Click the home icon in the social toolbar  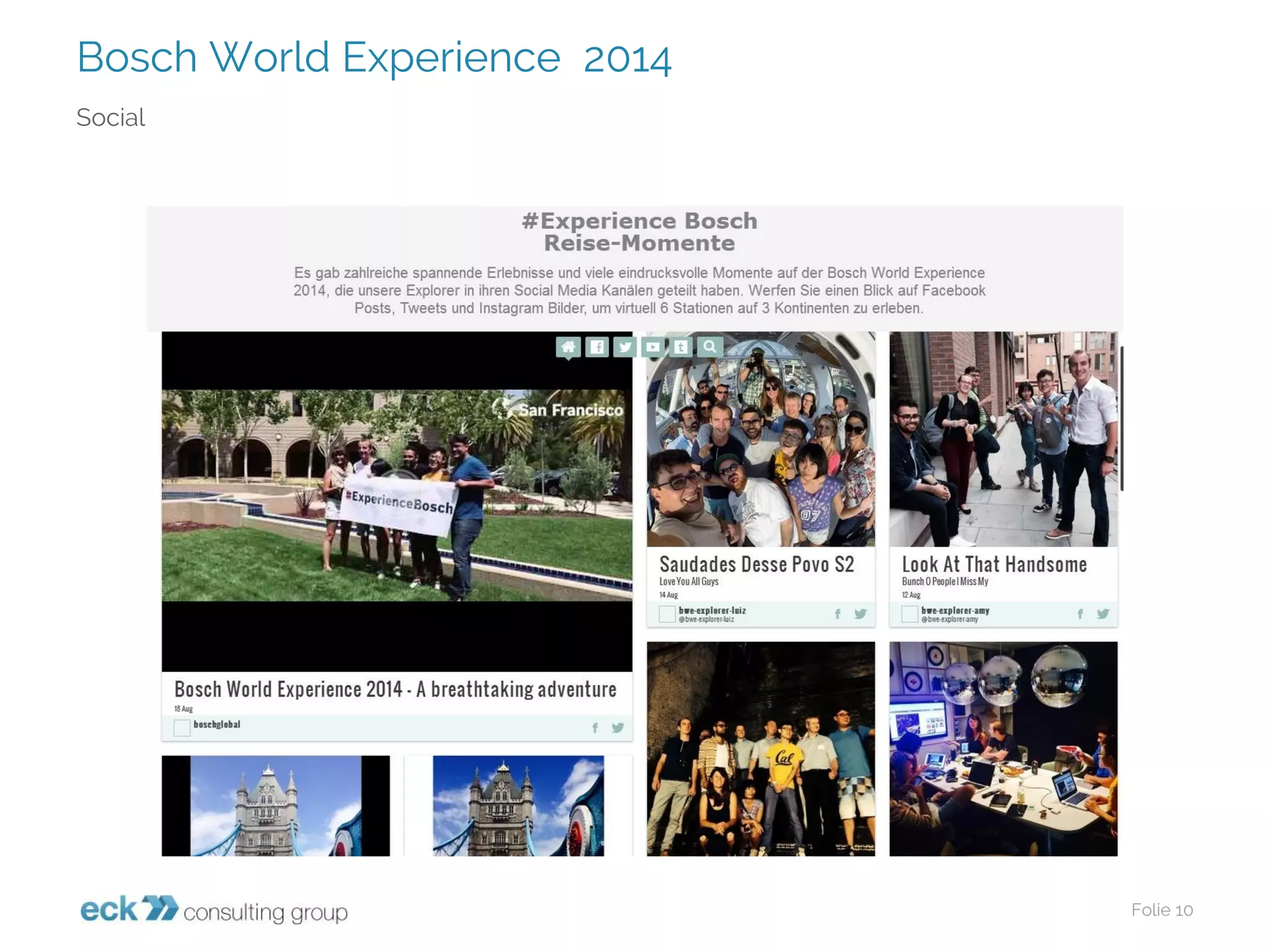click(568, 347)
